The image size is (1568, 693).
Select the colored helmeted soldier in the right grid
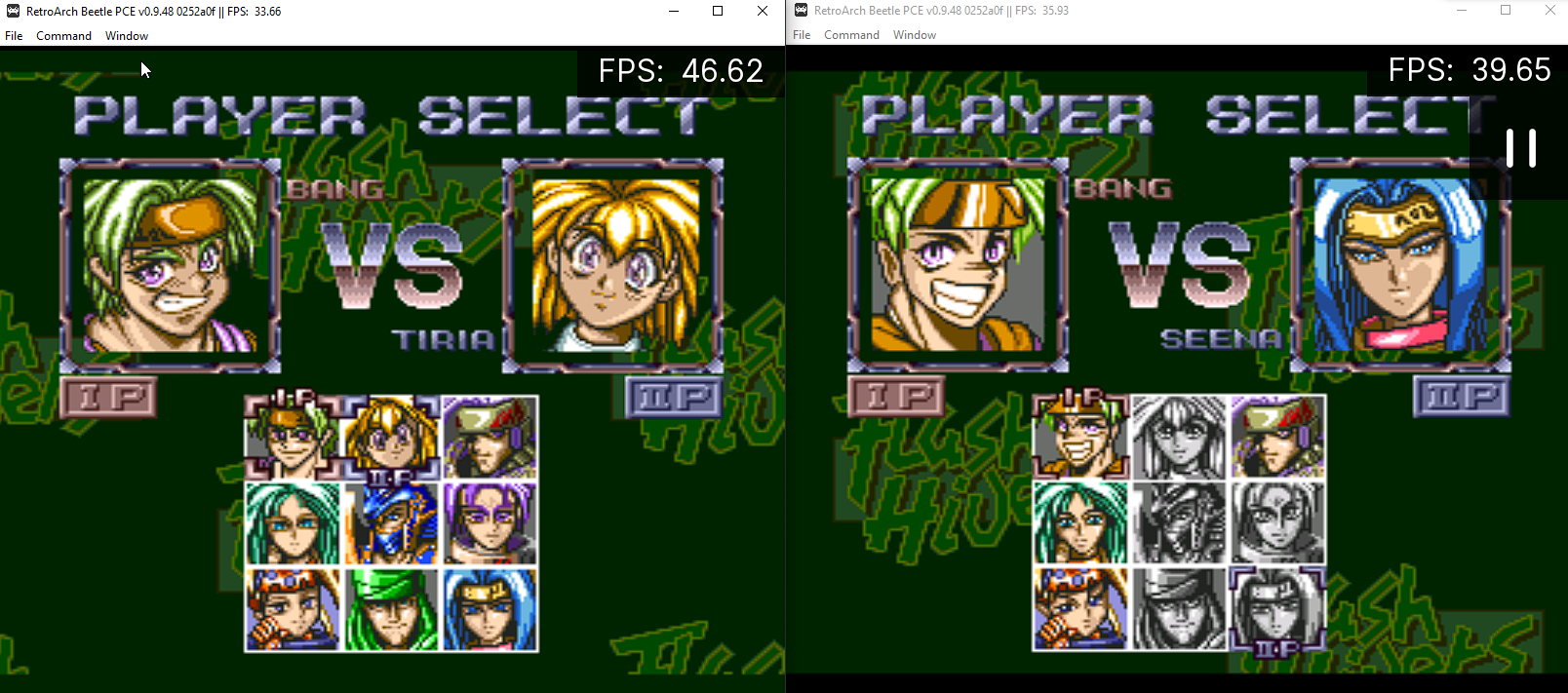point(1277,436)
